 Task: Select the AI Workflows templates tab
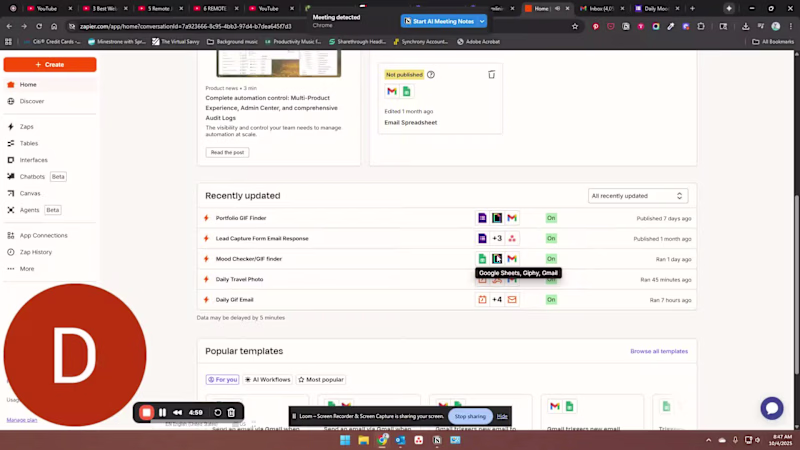[x=267, y=380]
